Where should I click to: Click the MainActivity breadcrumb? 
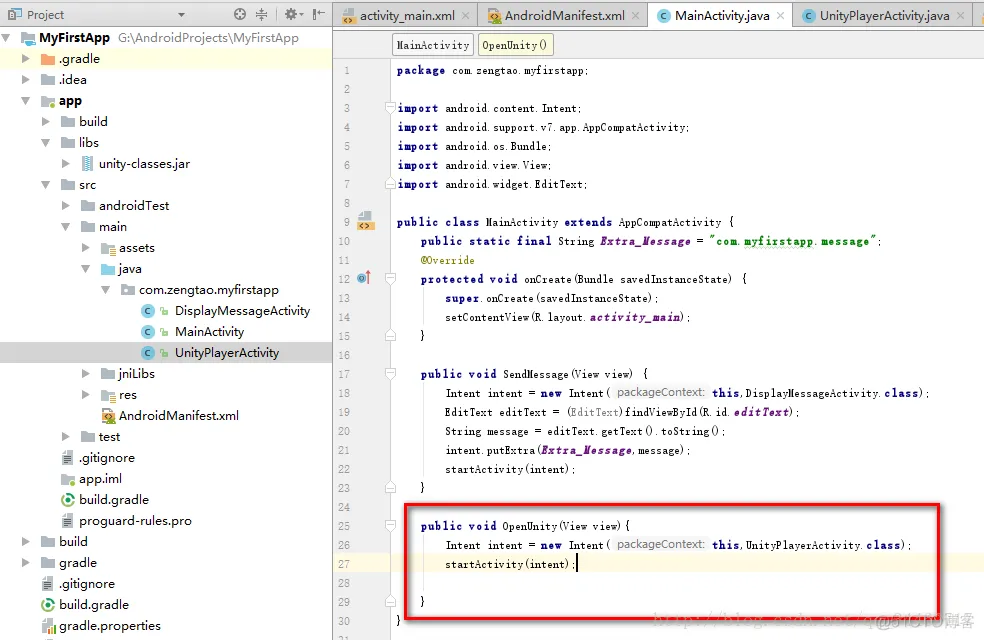coord(432,45)
